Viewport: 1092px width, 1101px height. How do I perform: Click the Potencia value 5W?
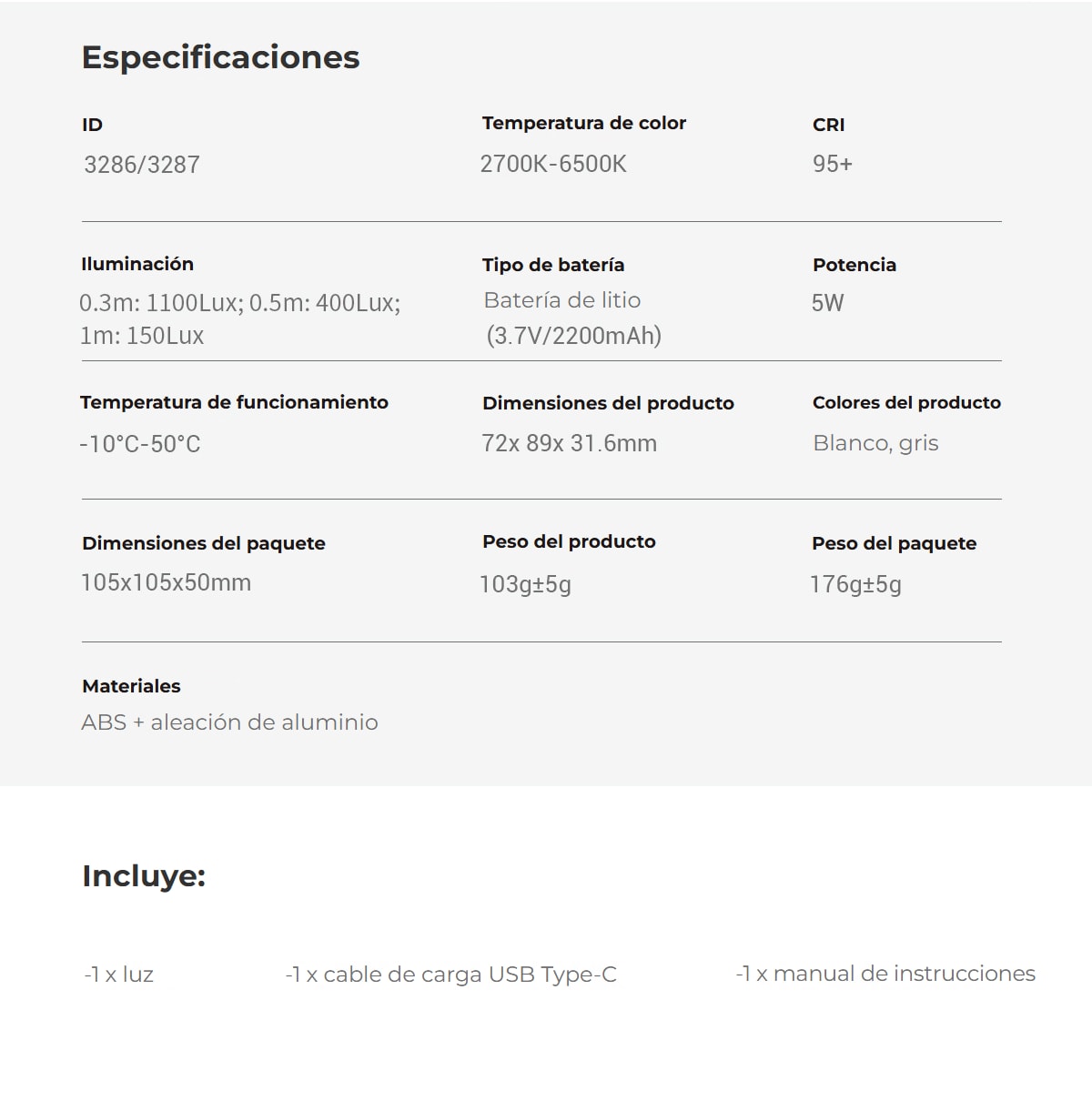(x=828, y=303)
